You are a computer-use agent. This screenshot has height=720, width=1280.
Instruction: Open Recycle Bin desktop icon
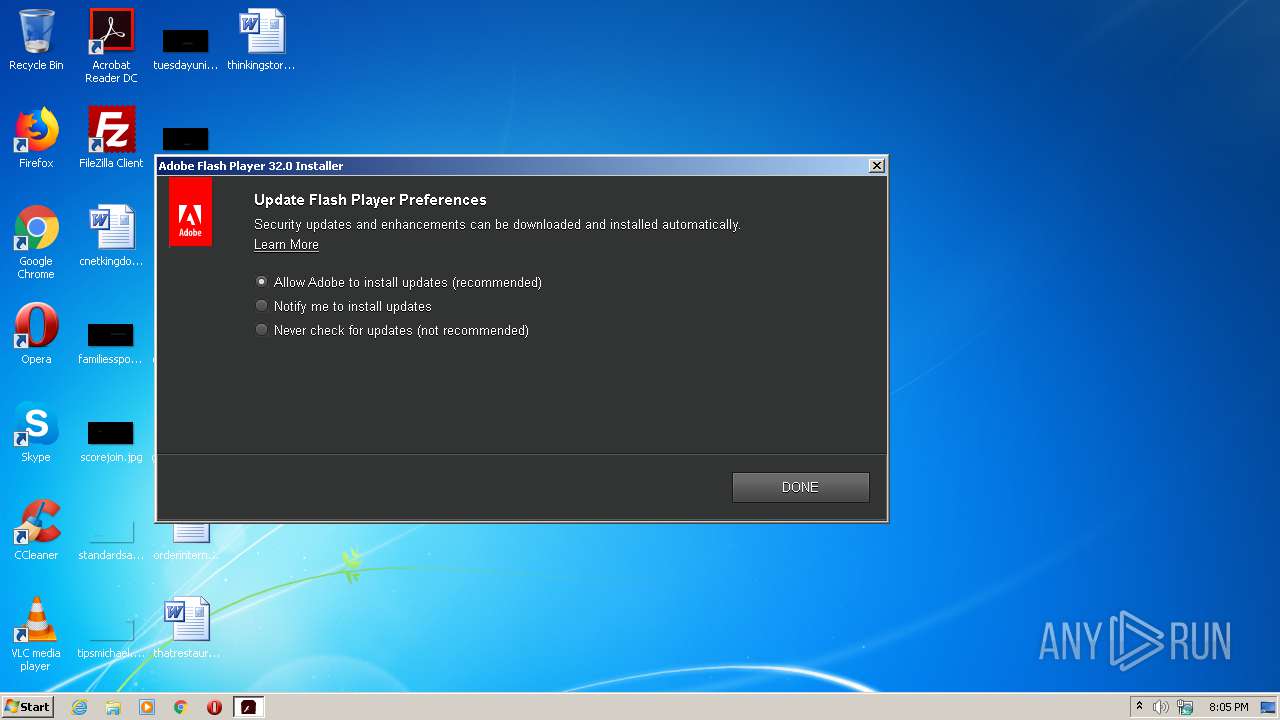[x=36, y=40]
